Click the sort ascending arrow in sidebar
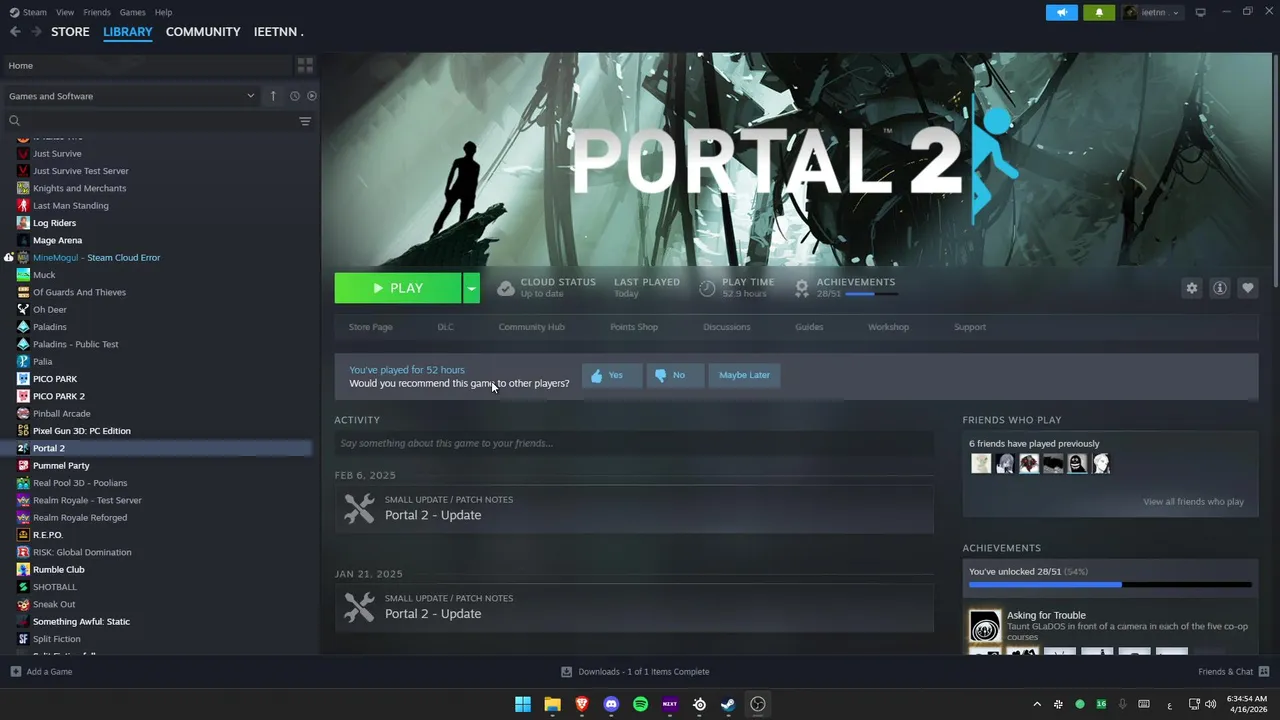The width and height of the screenshot is (1280, 720). click(273, 96)
